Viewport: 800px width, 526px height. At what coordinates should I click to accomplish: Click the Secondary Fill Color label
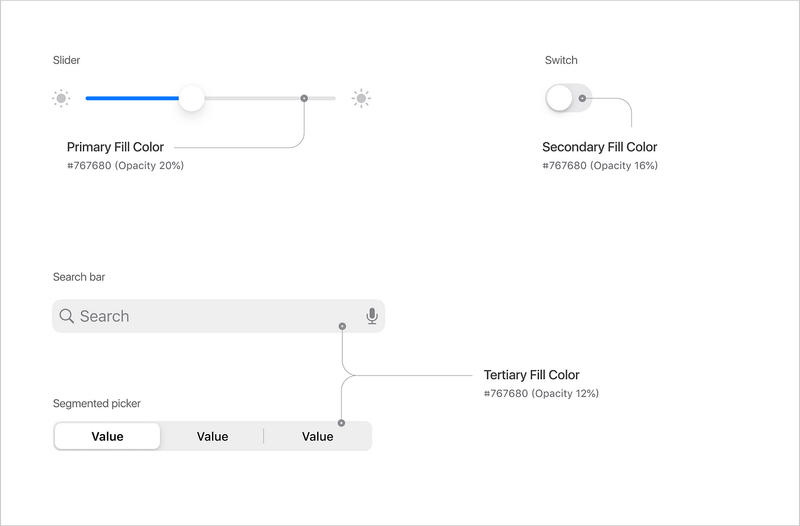[x=599, y=147]
